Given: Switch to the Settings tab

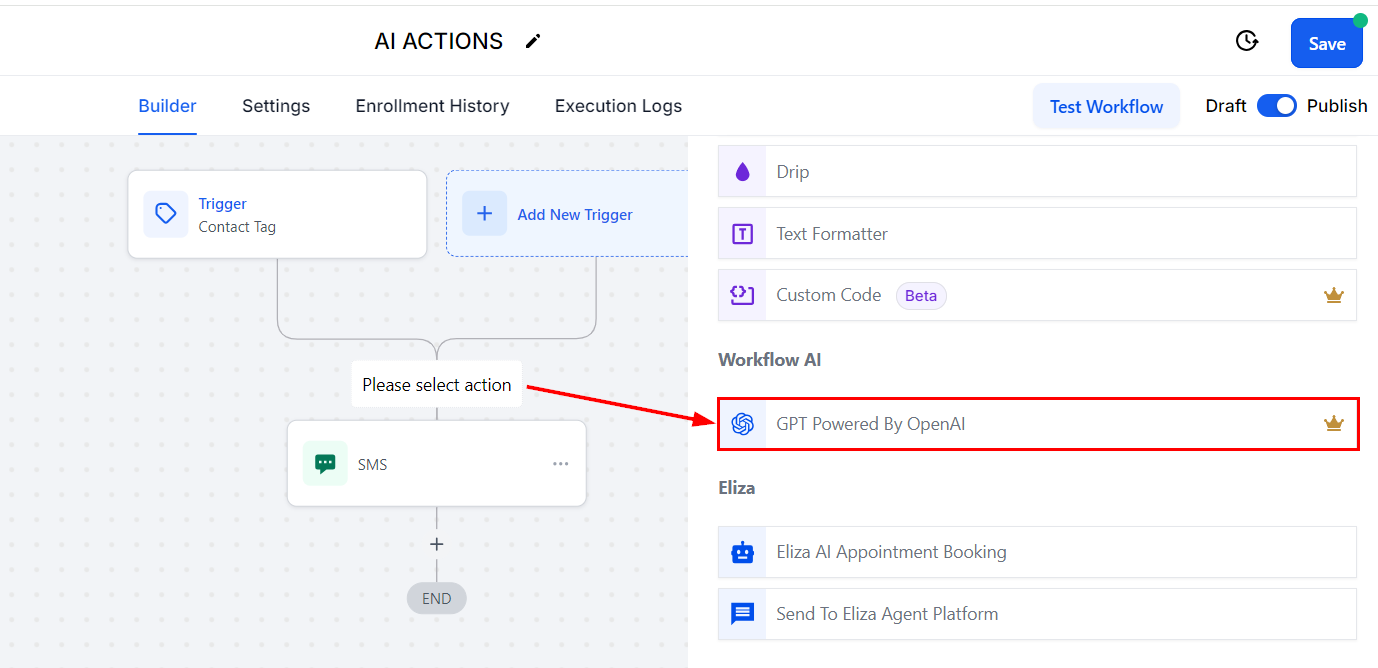Looking at the screenshot, I should point(276,106).
